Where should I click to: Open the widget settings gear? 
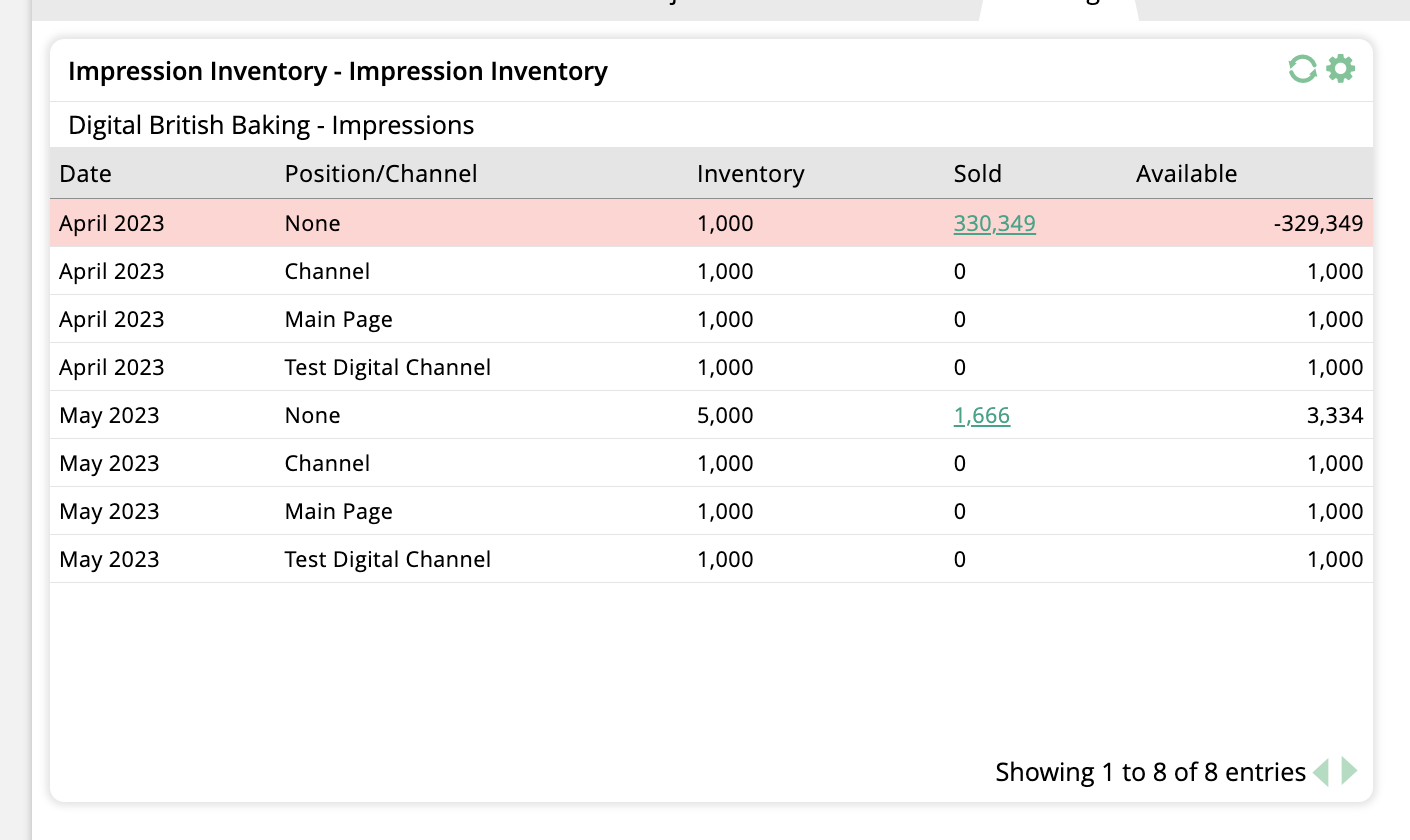(x=1340, y=69)
